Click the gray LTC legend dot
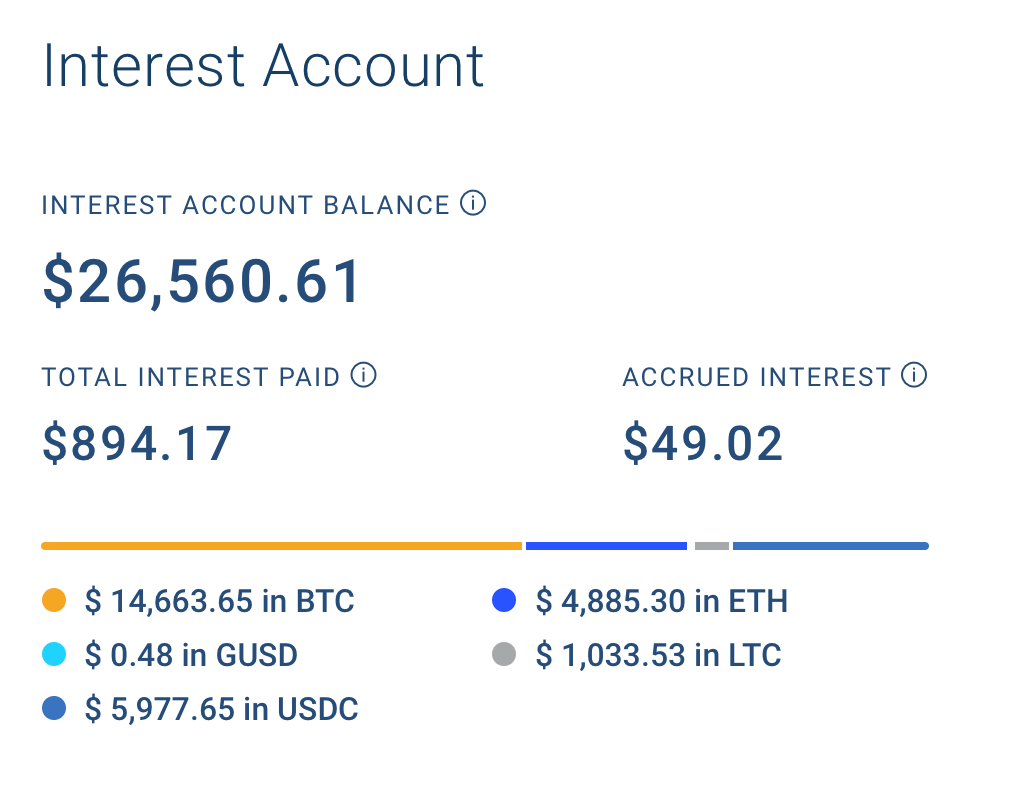1020x804 pixels. [x=504, y=655]
